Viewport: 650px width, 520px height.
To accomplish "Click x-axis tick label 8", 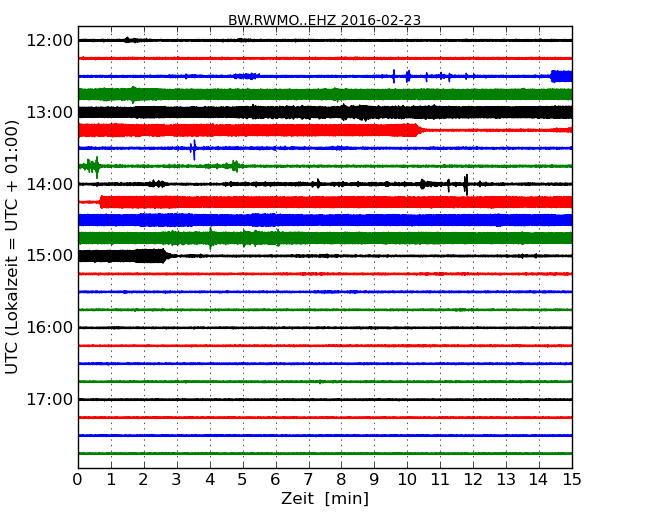I will pos(341,480).
